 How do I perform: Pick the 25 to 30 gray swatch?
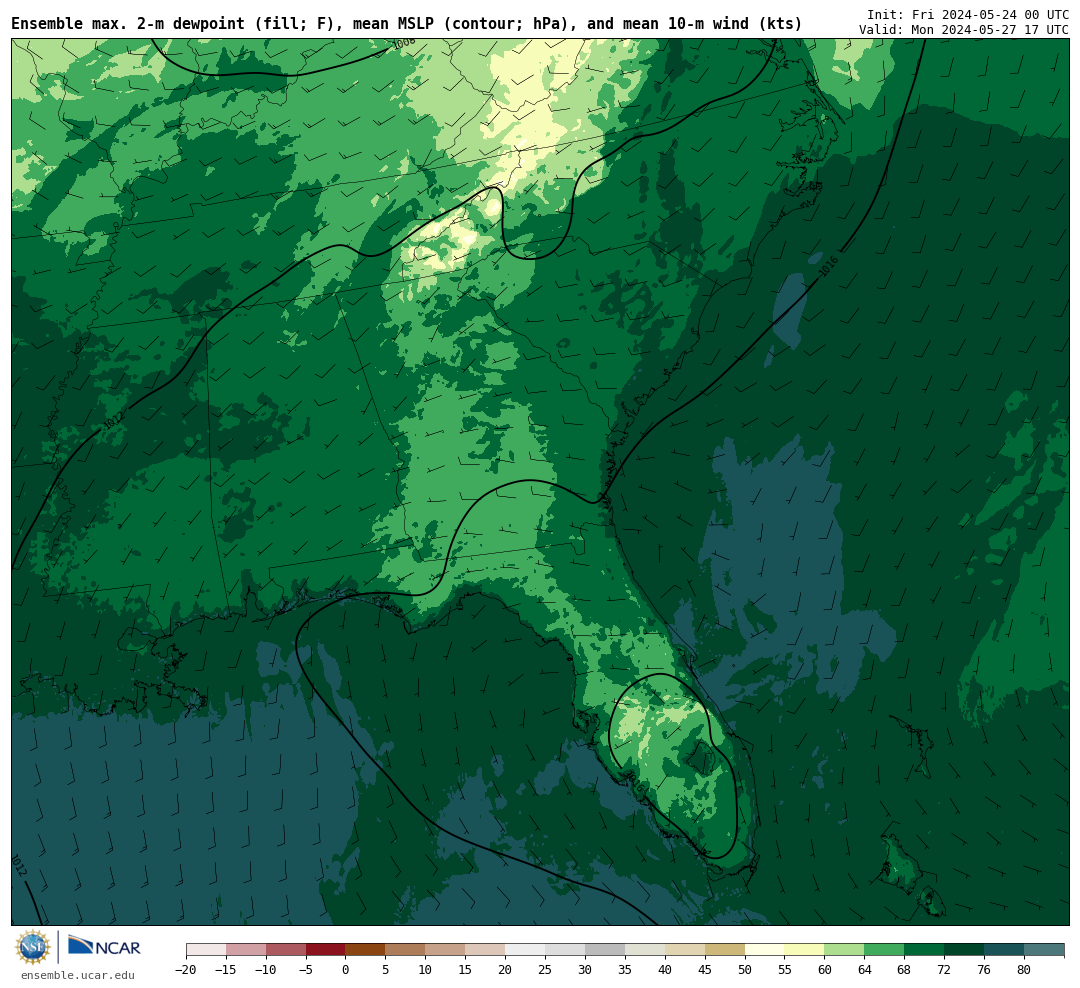point(565,950)
